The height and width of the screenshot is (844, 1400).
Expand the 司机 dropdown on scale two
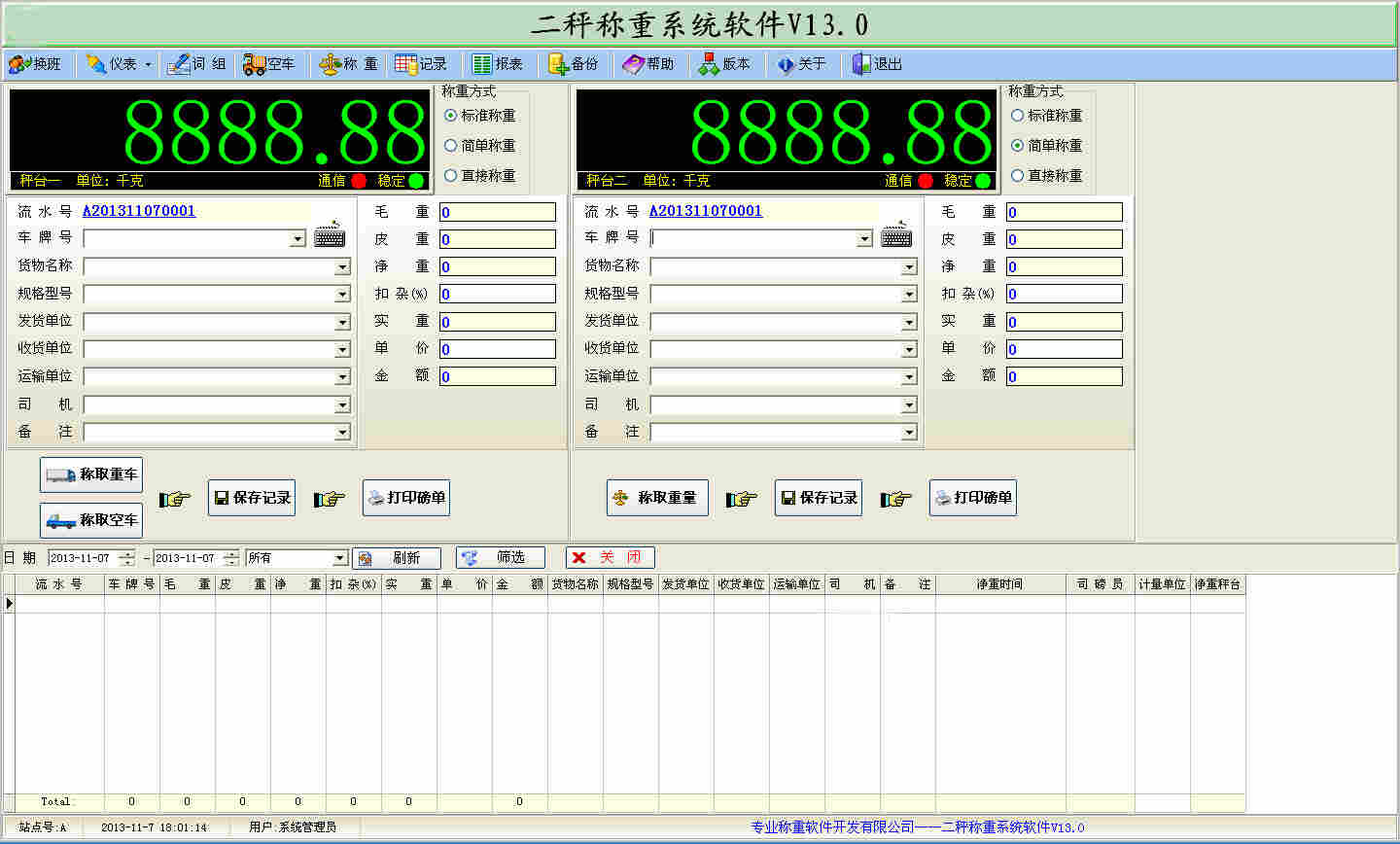coord(909,404)
